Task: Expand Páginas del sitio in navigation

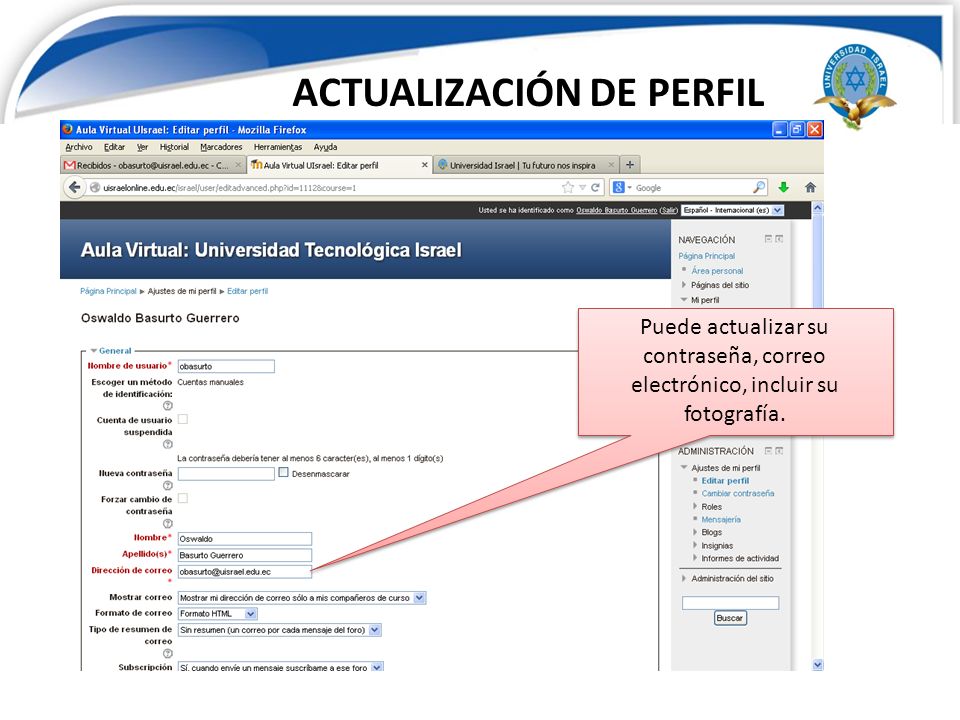Action: tap(684, 285)
